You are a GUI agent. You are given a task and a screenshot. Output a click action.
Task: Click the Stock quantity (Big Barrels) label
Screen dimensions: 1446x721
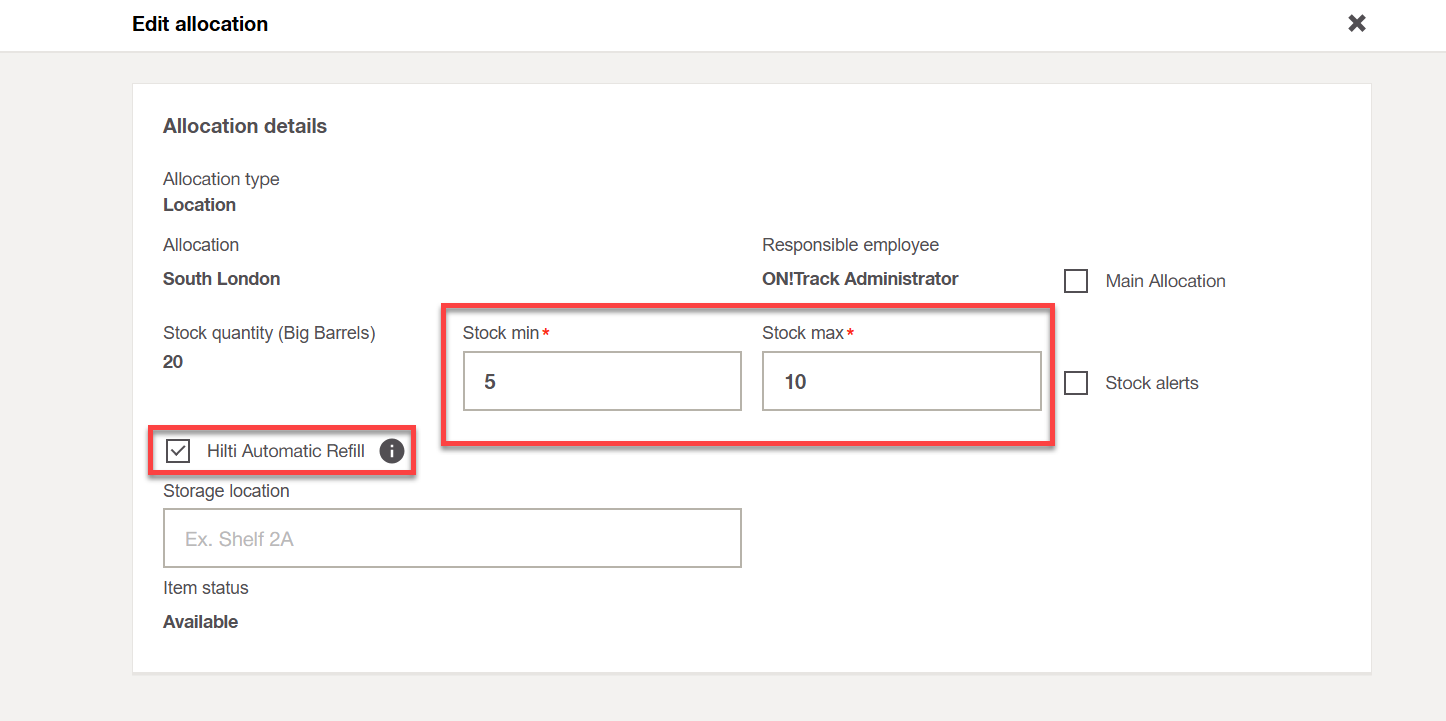(x=269, y=333)
